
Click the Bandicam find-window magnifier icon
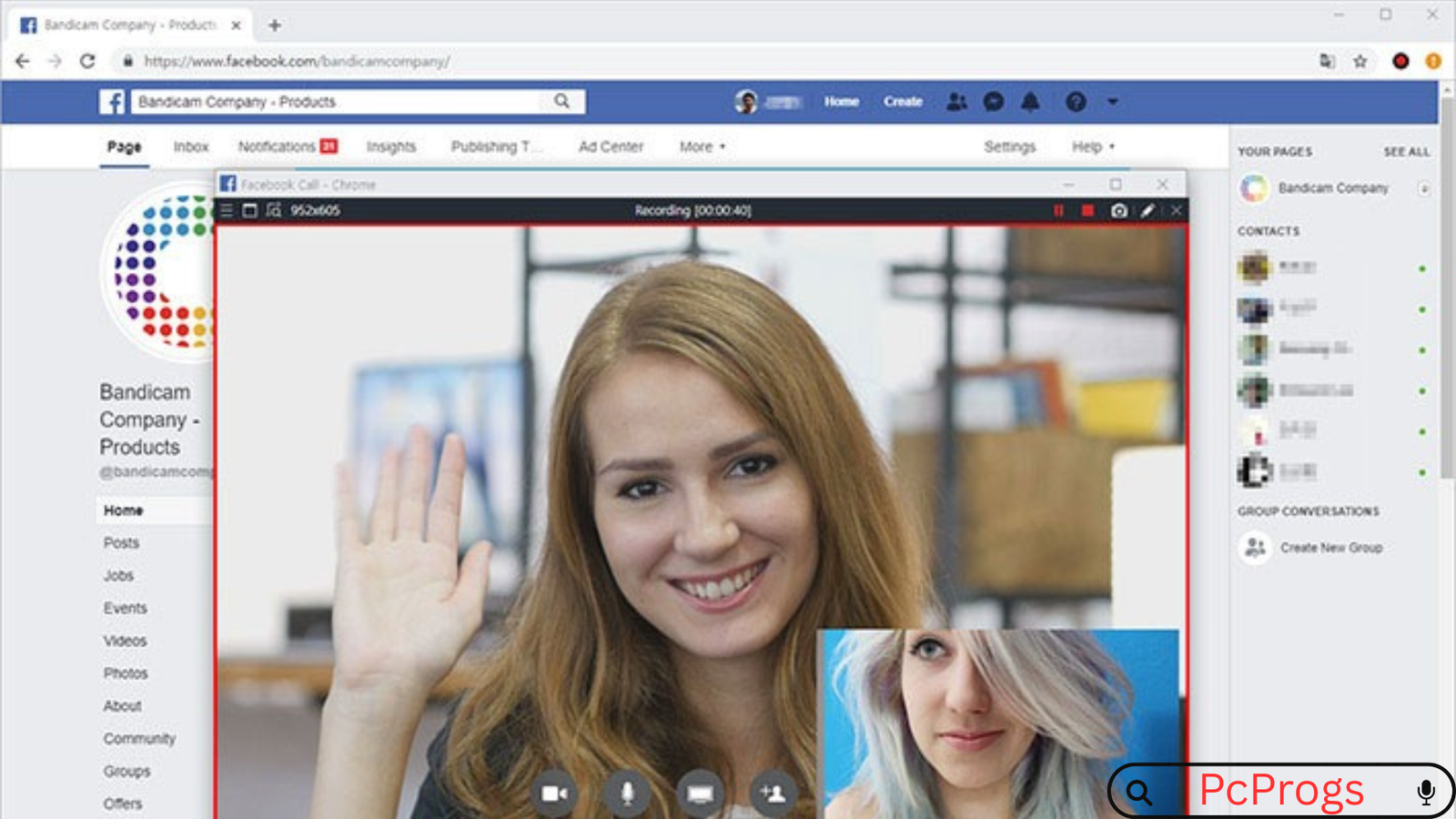(x=274, y=210)
